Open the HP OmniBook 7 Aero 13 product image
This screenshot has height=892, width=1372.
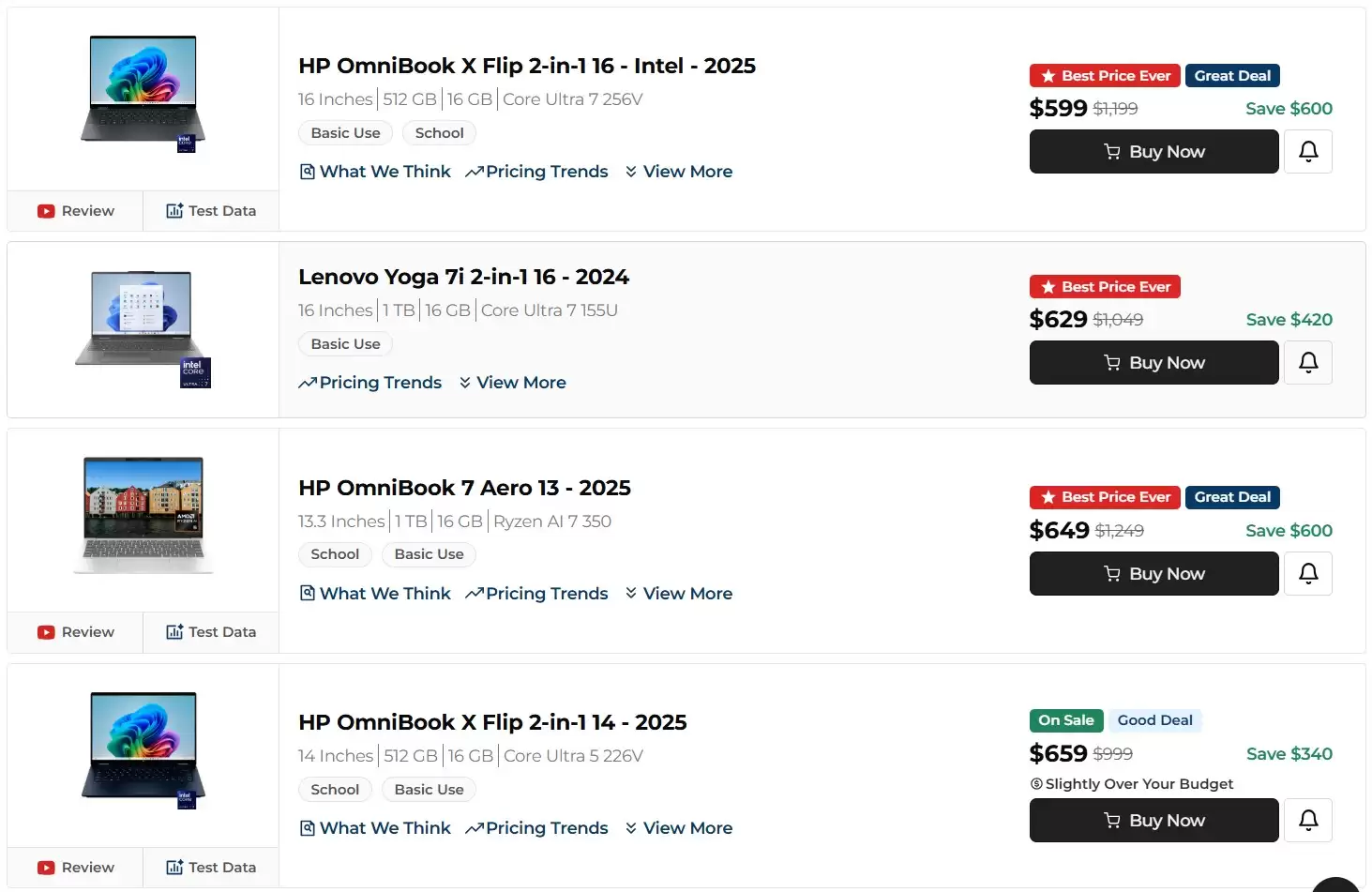click(x=143, y=515)
